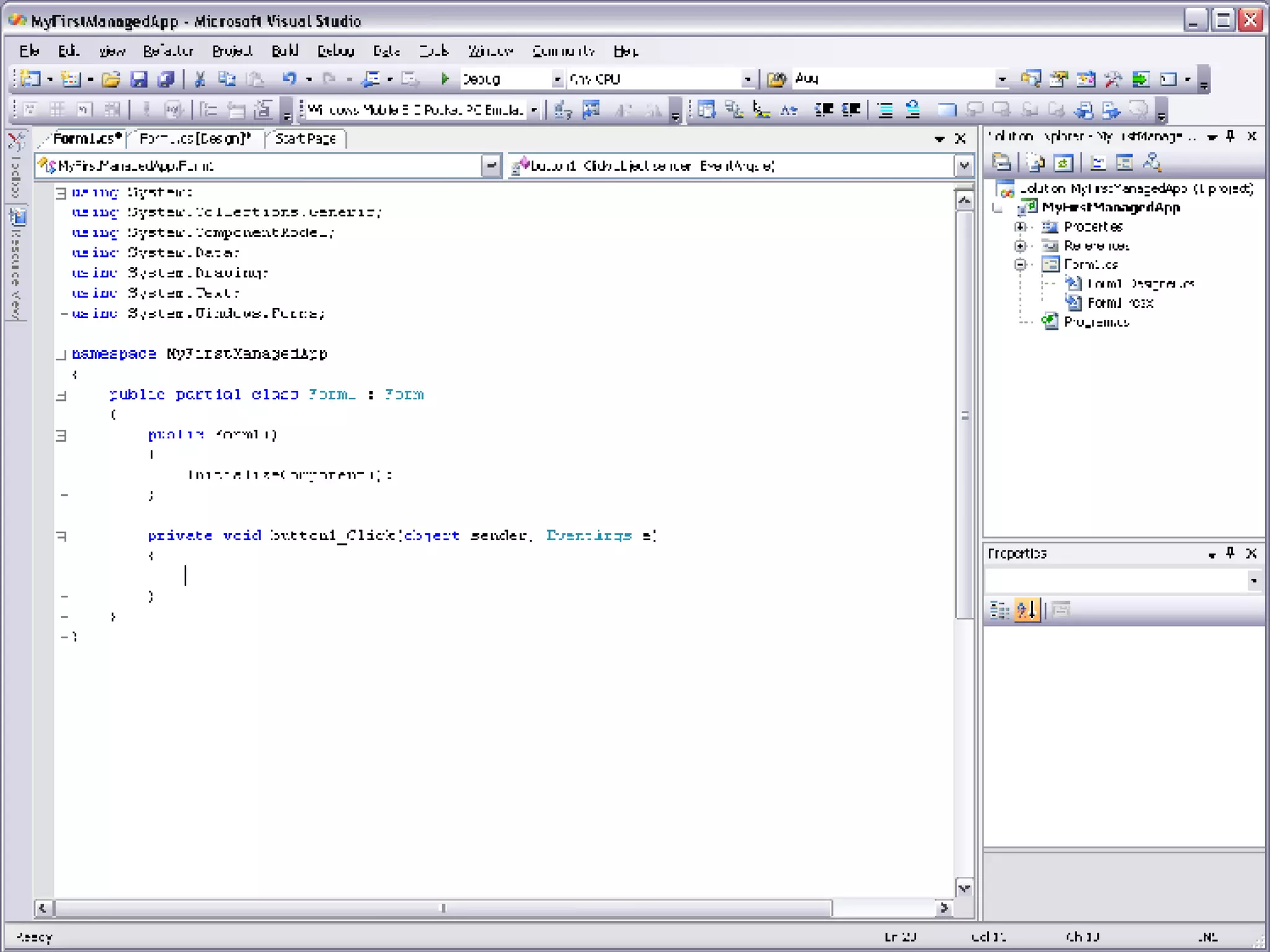Open the class members dropdown for button1_Click
Image resolution: width=1270 pixels, height=952 pixels.
[963, 166]
